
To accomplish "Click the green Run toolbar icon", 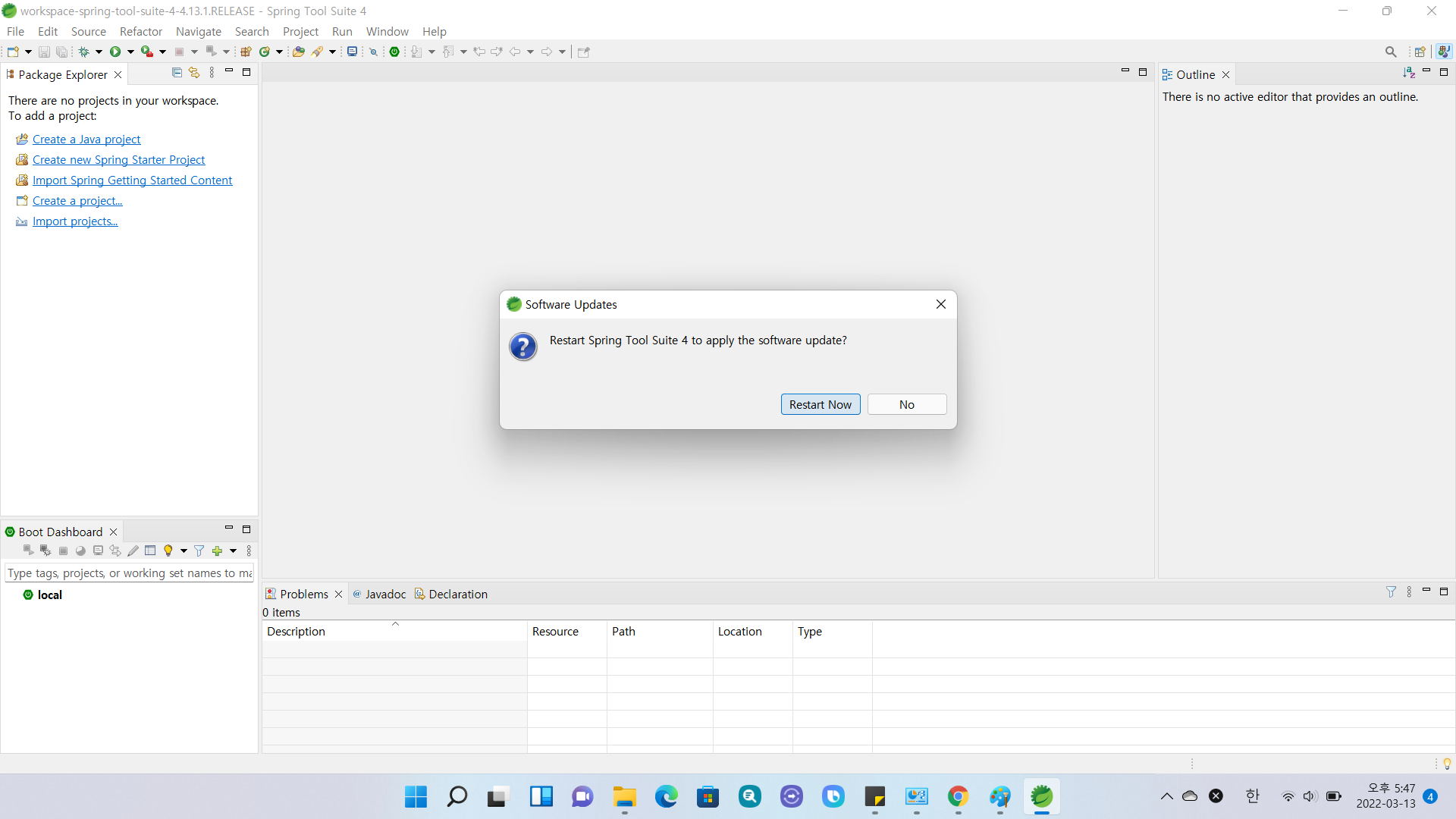I will [x=115, y=52].
